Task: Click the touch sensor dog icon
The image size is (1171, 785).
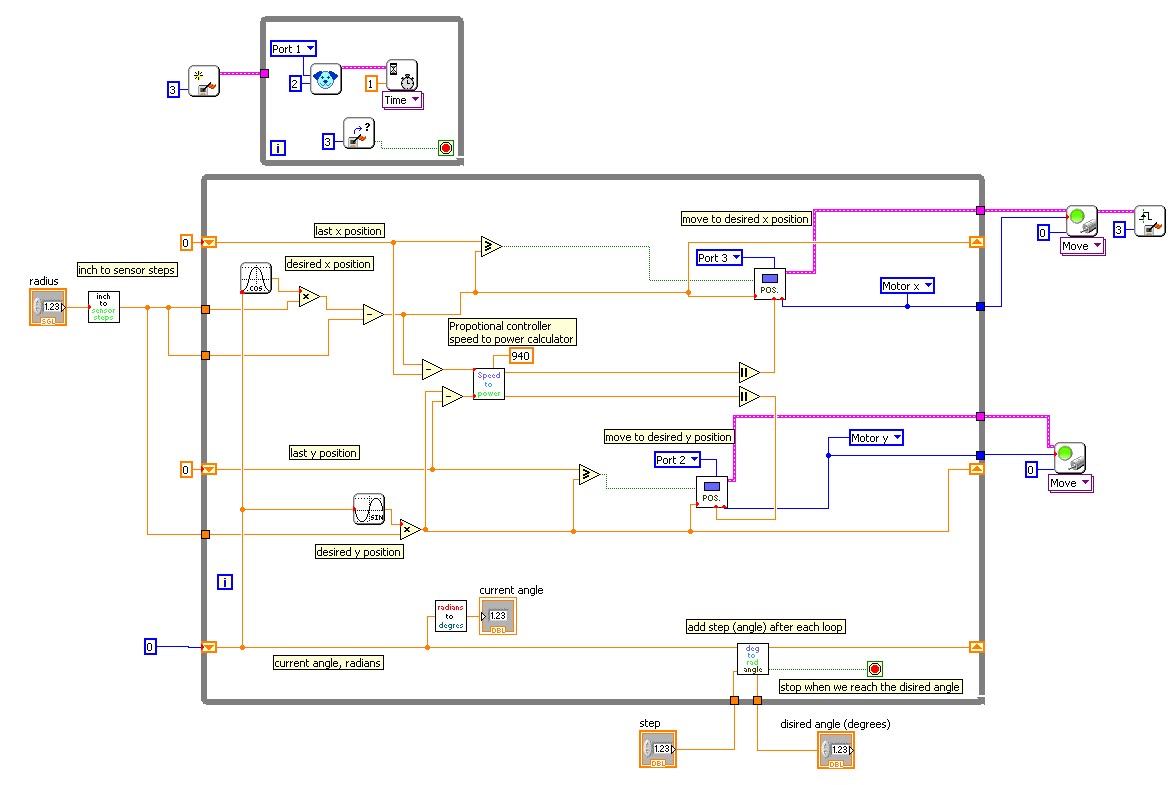Action: point(326,79)
